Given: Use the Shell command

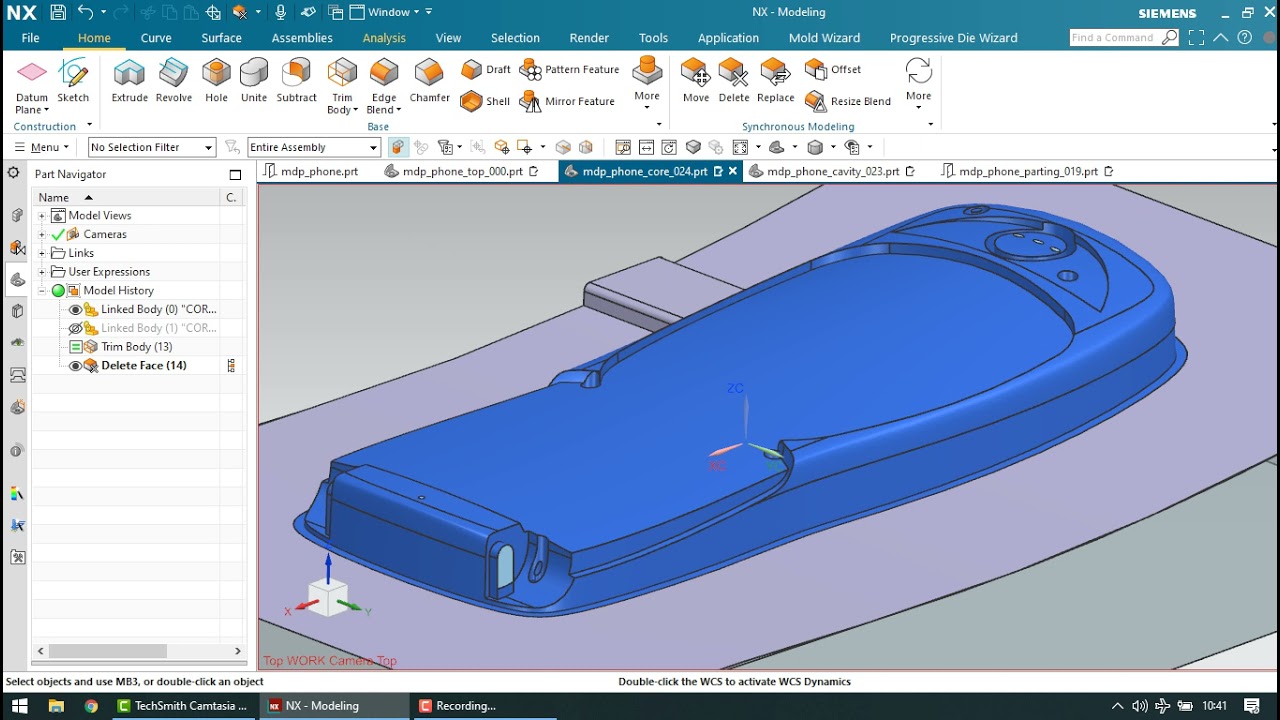Looking at the screenshot, I should click(486, 101).
